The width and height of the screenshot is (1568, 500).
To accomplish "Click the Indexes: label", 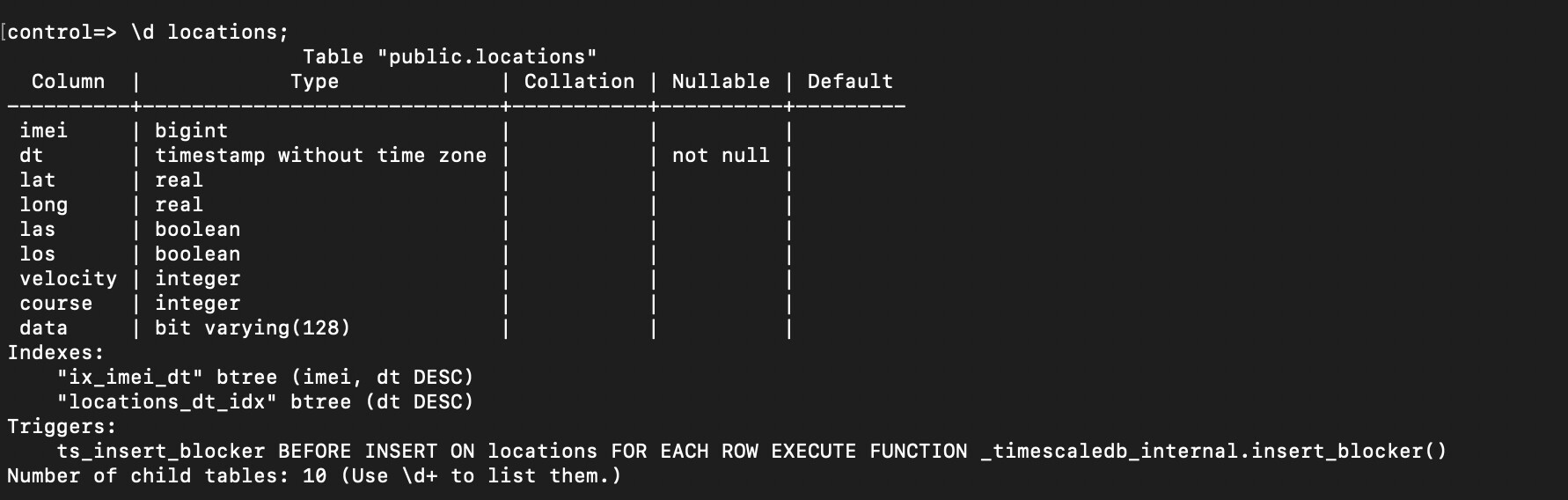I will (55, 353).
